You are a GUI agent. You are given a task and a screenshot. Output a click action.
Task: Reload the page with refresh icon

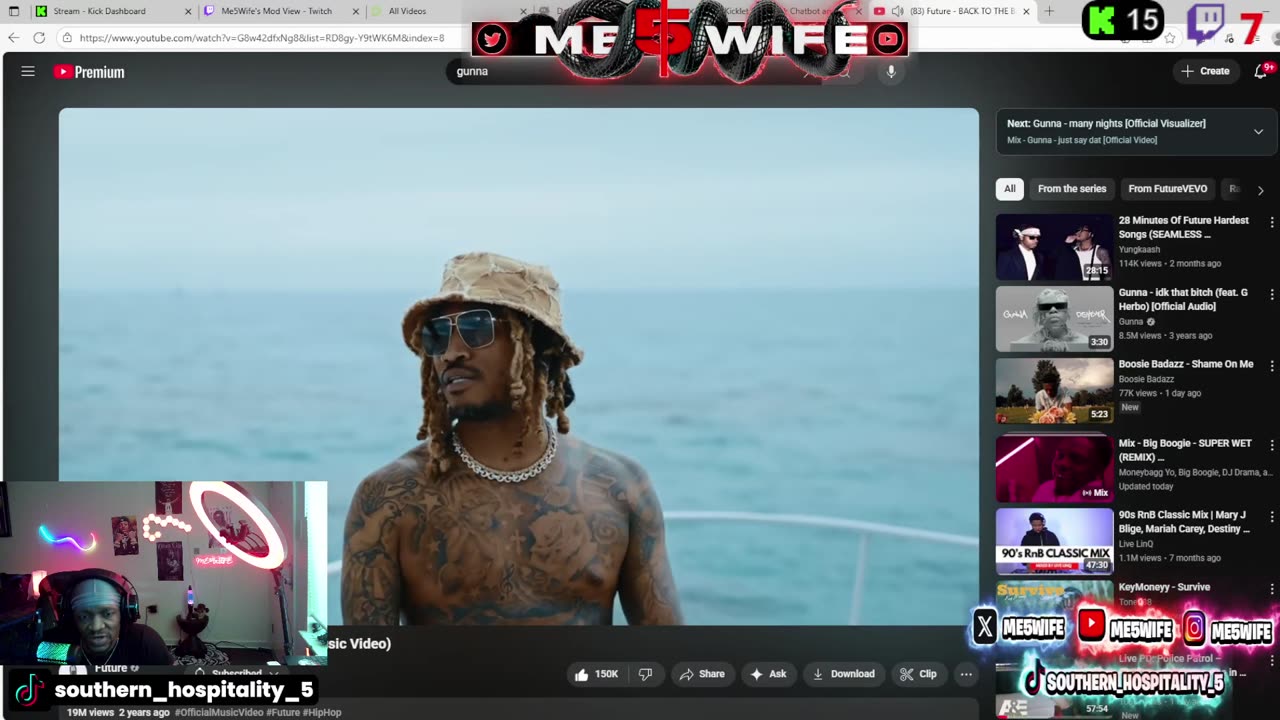(39, 38)
